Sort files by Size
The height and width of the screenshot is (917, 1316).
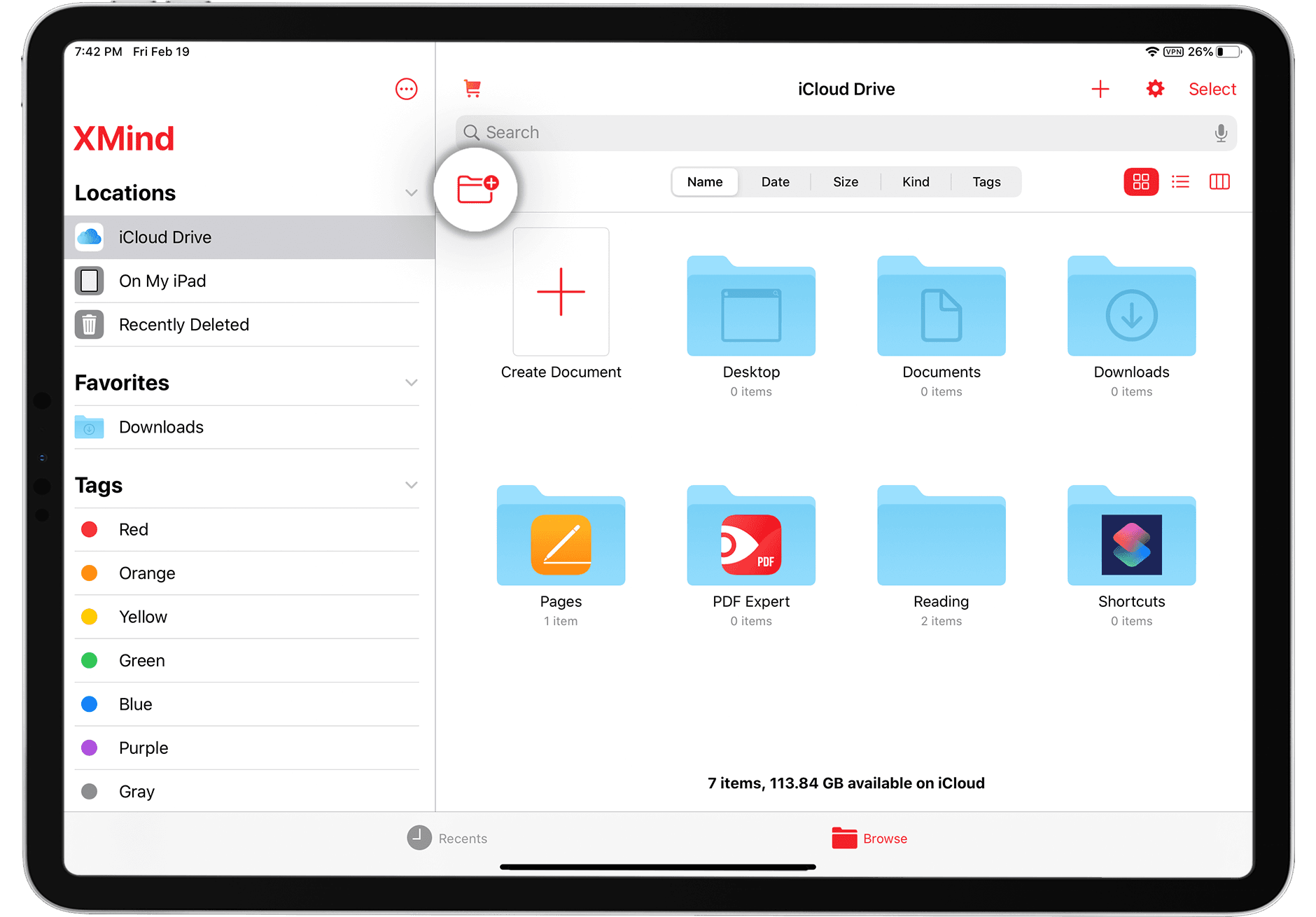(x=846, y=182)
